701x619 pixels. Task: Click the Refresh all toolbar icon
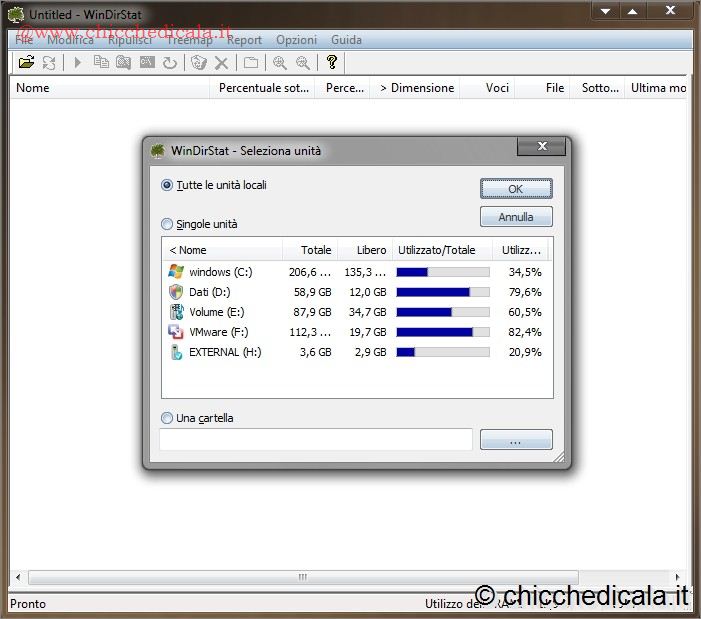tap(48, 62)
